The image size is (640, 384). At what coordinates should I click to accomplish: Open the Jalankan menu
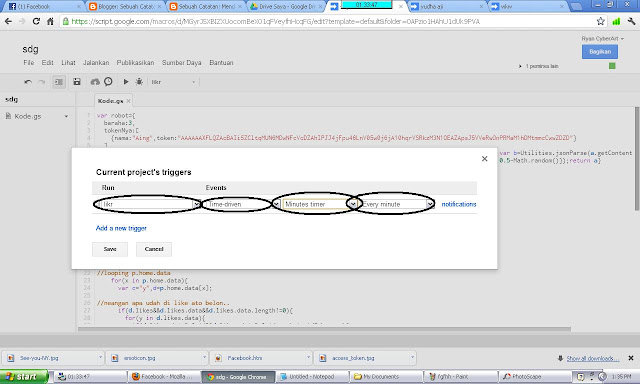tap(96, 63)
